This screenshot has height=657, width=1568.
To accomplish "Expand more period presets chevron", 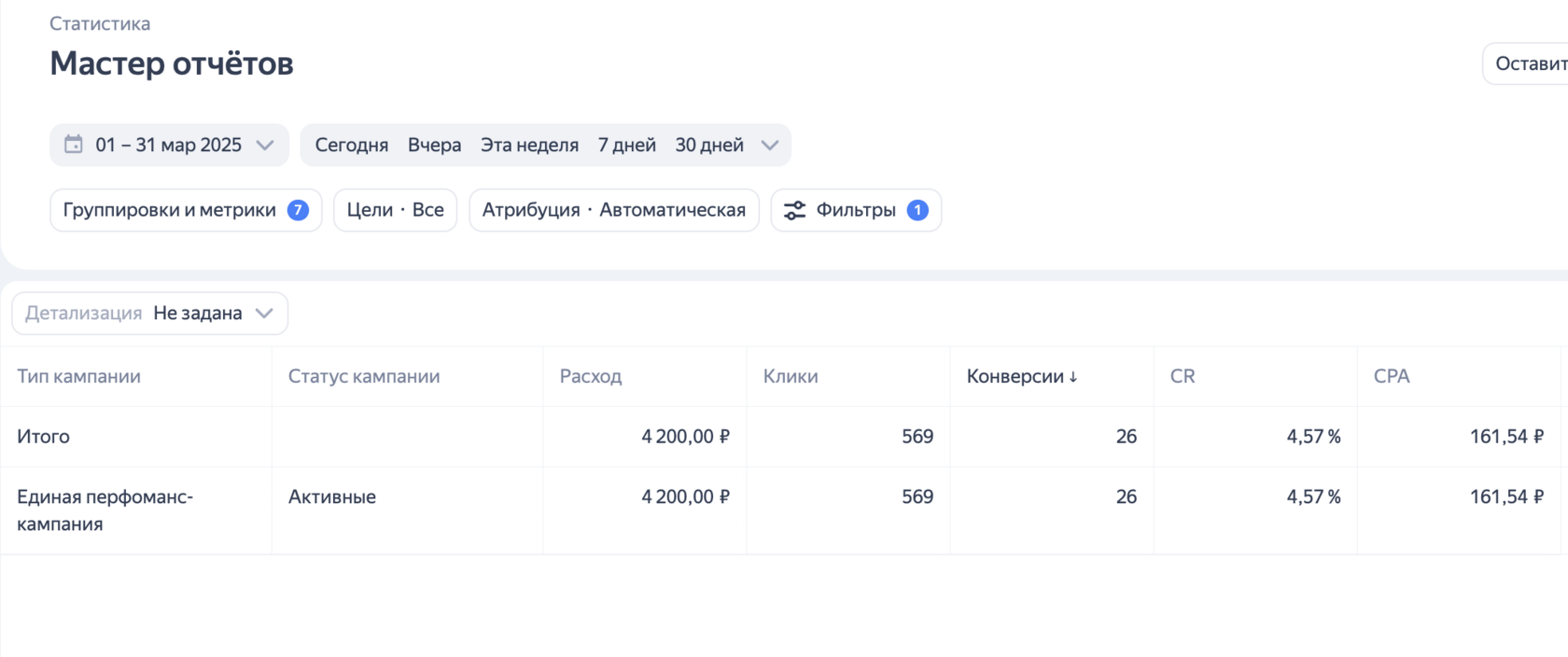I will tap(770, 145).
